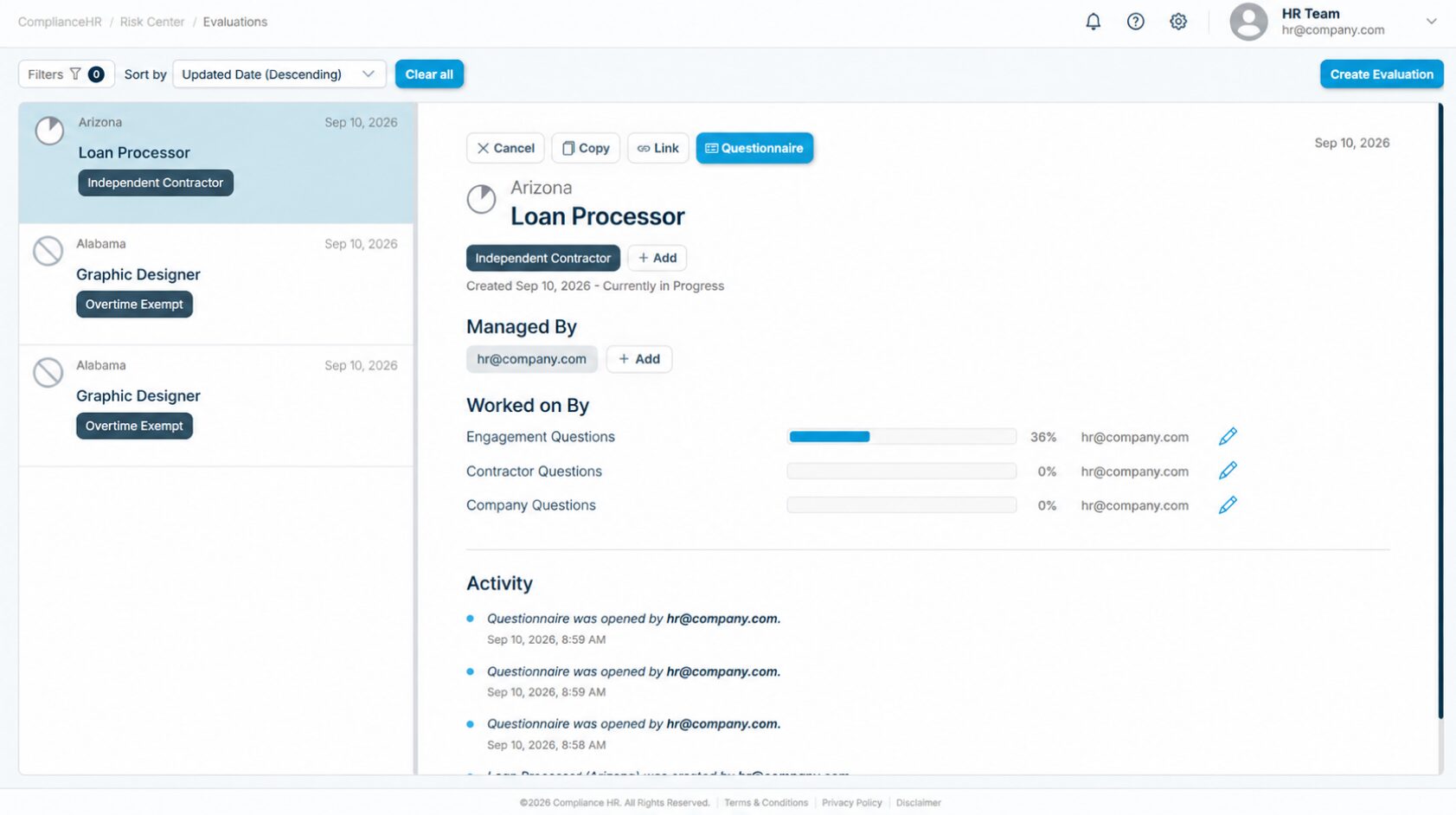Edit Company Questions with pencil icon

click(x=1228, y=505)
